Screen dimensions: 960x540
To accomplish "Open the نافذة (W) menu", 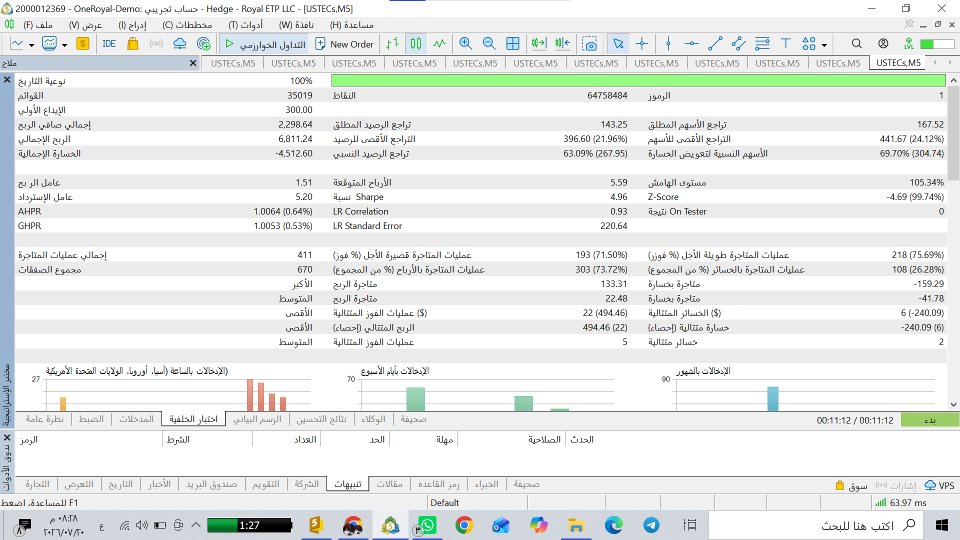I will [296, 25].
